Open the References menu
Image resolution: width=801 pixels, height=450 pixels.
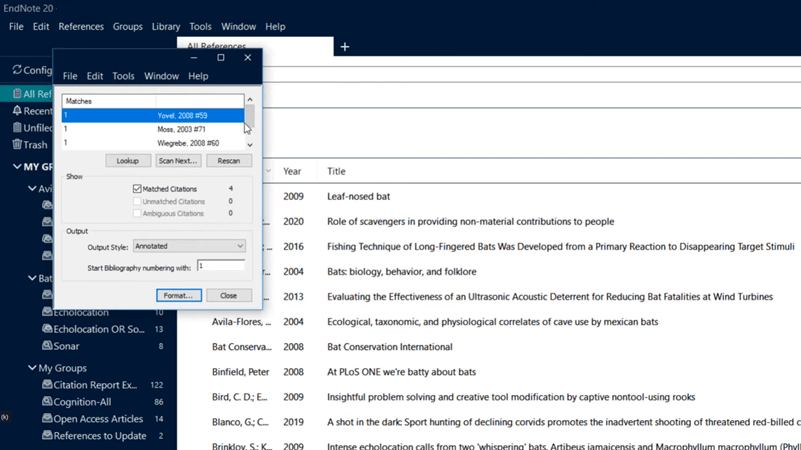click(x=81, y=27)
